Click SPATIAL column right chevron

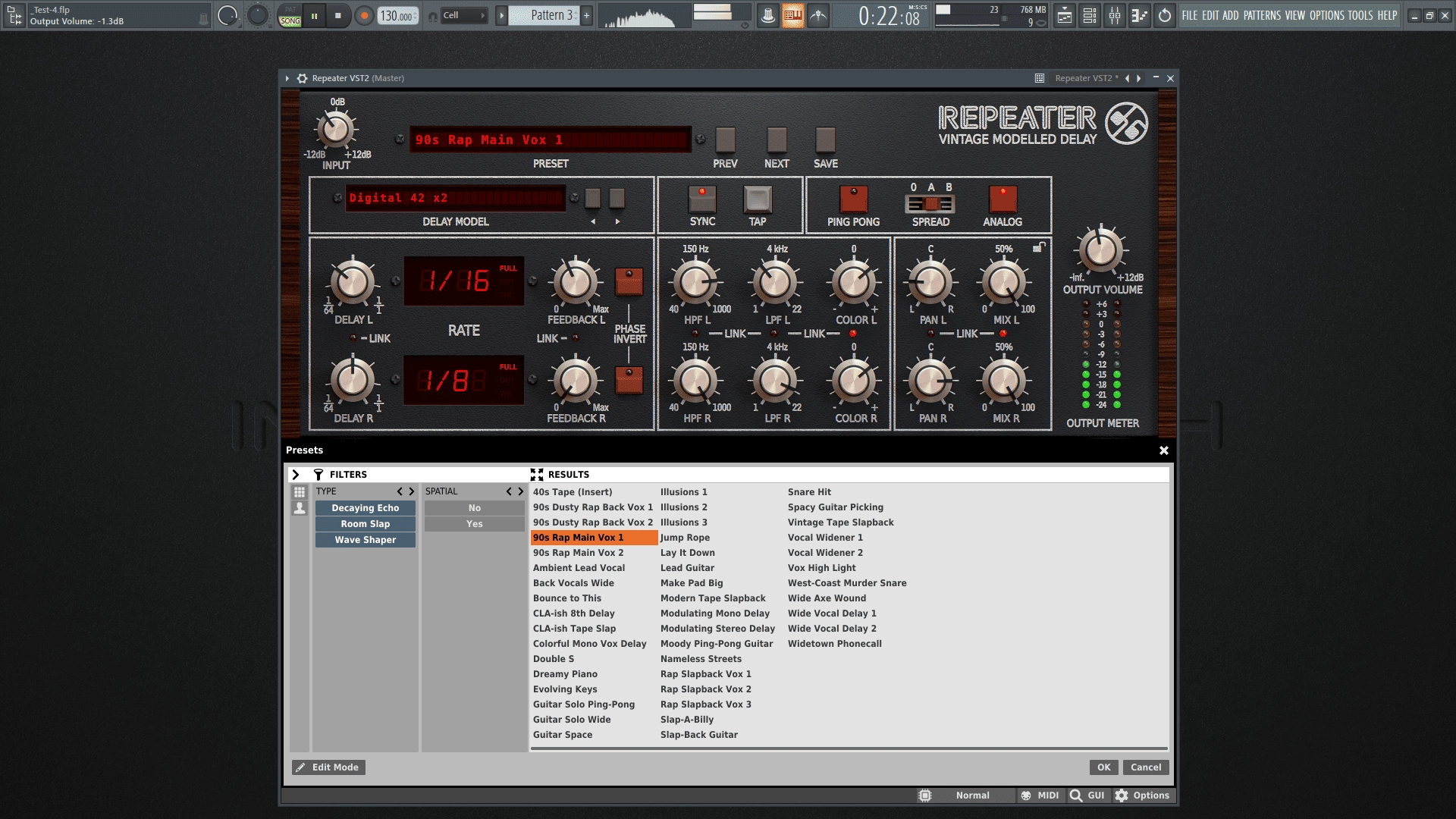click(x=521, y=491)
